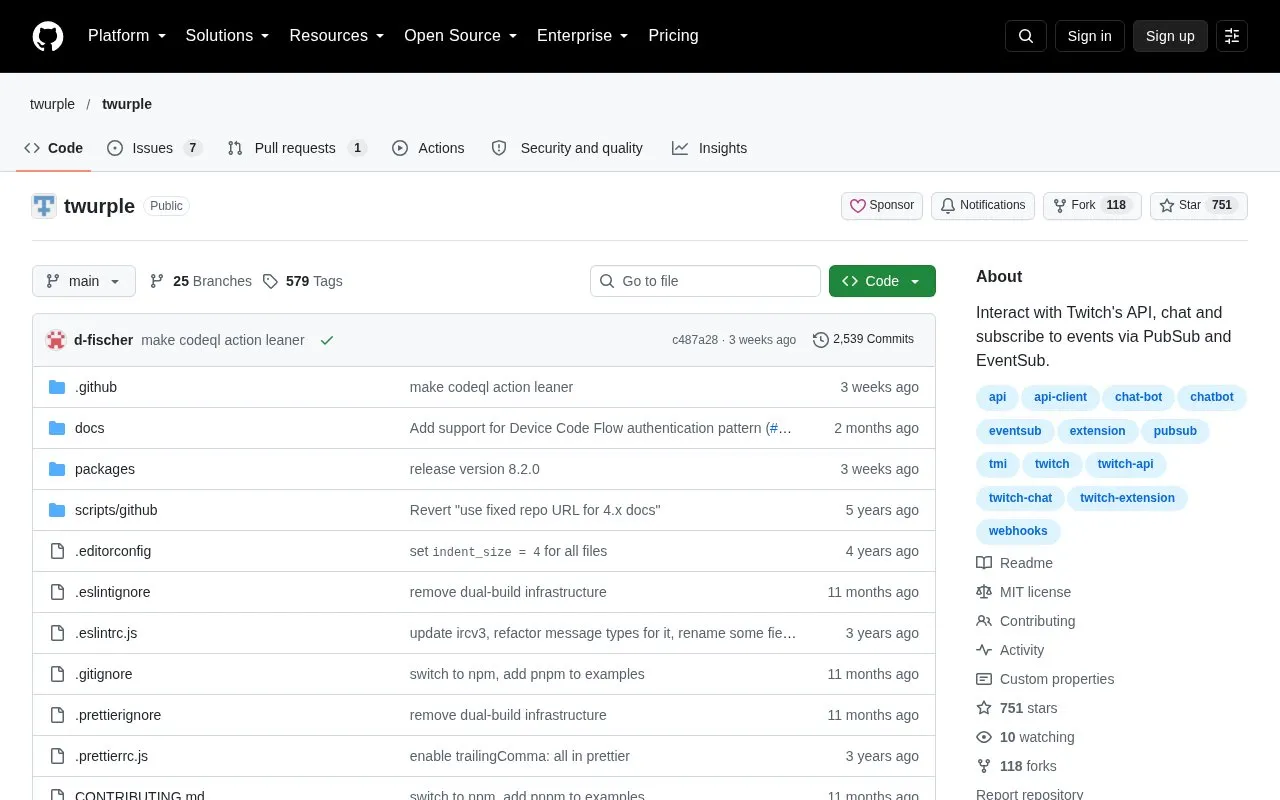
Task: Focus the Go to file field
Action: (705, 281)
